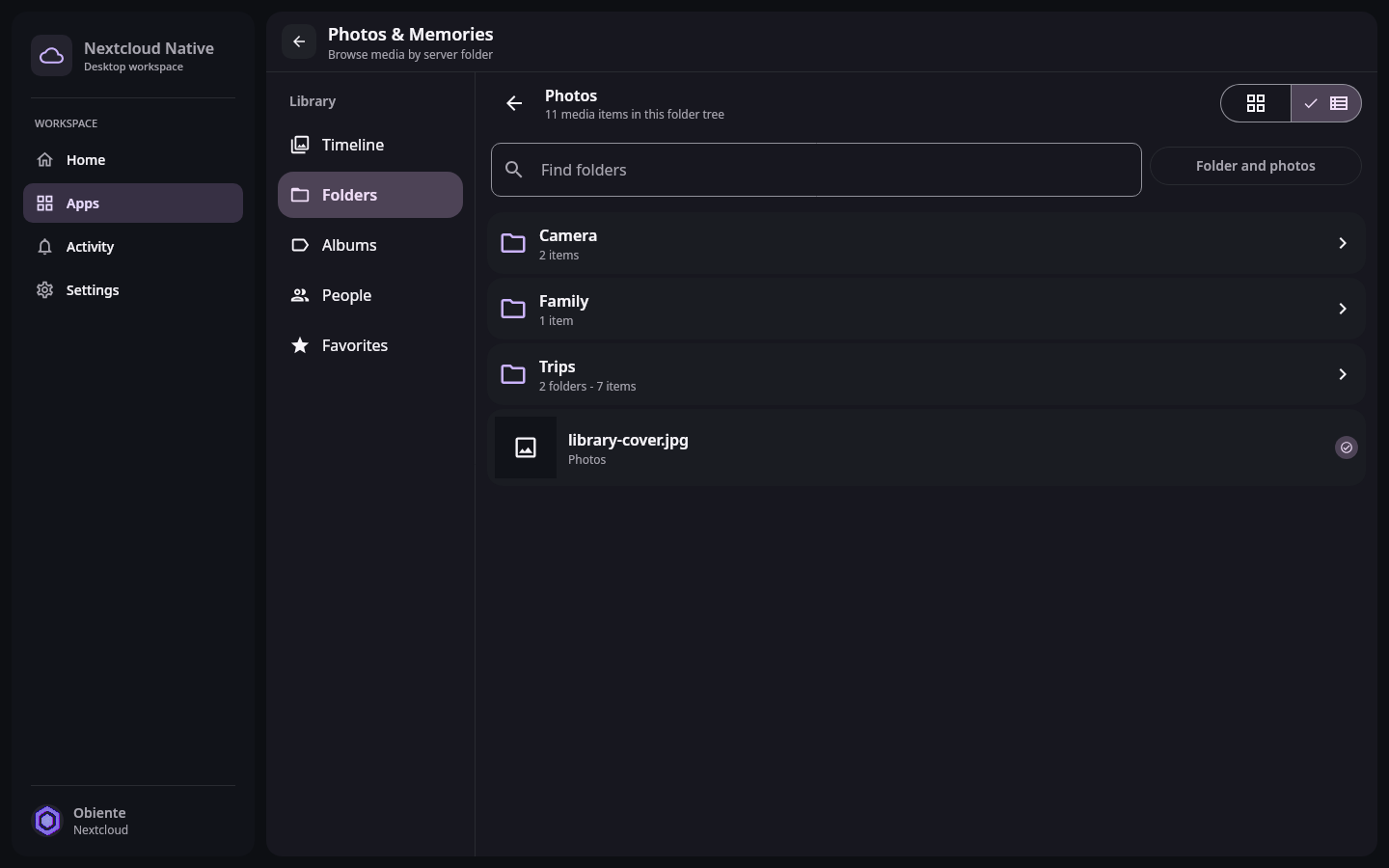Switch to grid view layout
The width and height of the screenshot is (1389, 868).
click(x=1256, y=103)
